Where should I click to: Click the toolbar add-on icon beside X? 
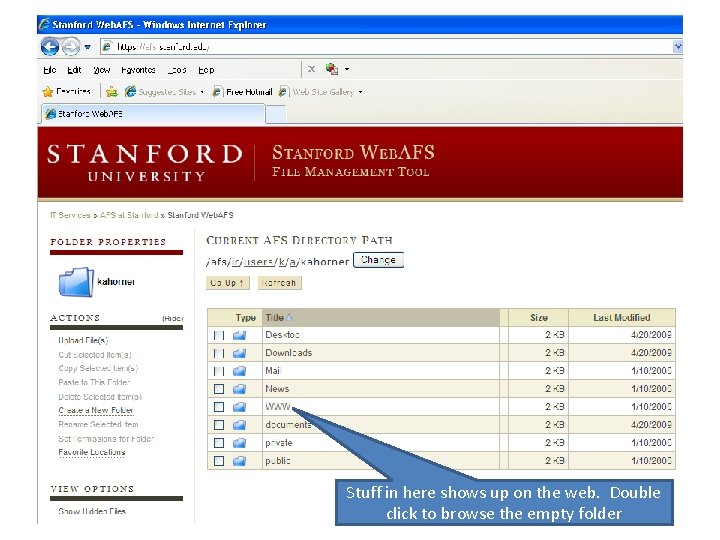click(332, 69)
